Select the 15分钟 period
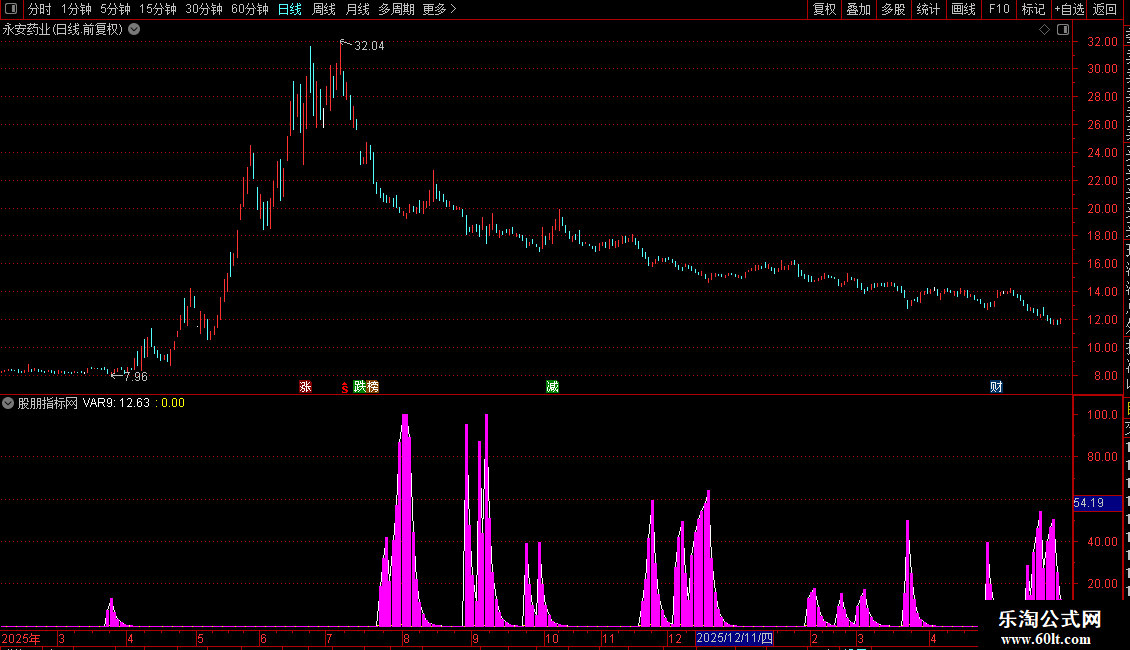 point(158,9)
